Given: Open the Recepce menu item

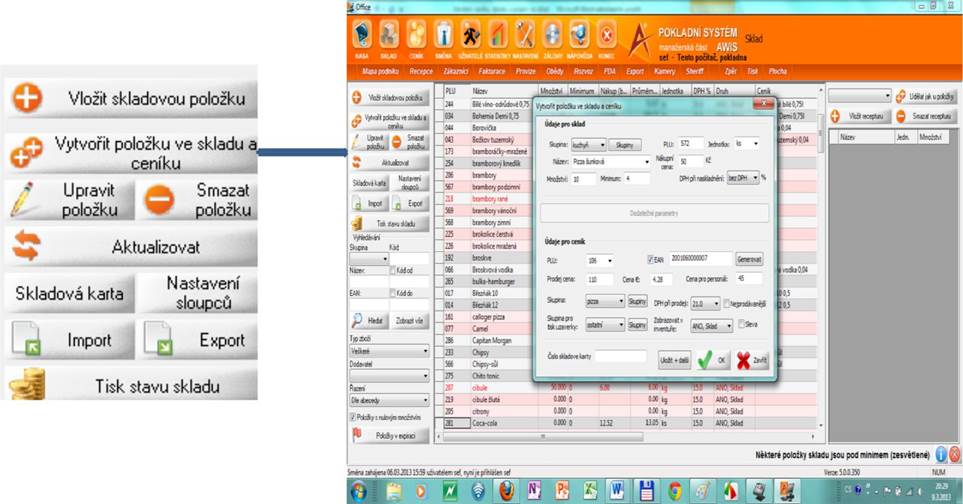Looking at the screenshot, I should point(421,71).
